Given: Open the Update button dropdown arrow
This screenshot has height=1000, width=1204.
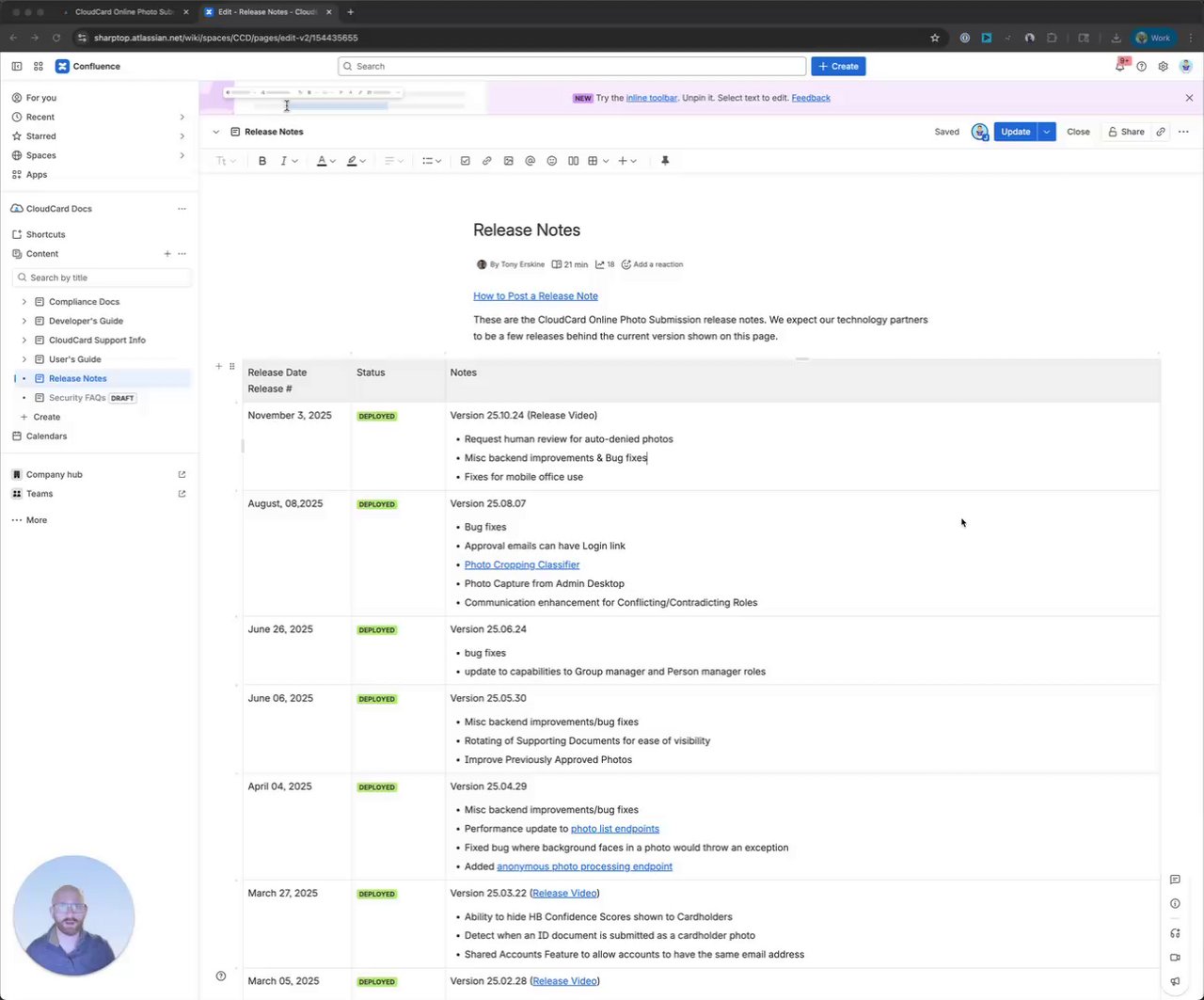Looking at the screenshot, I should 1046,132.
